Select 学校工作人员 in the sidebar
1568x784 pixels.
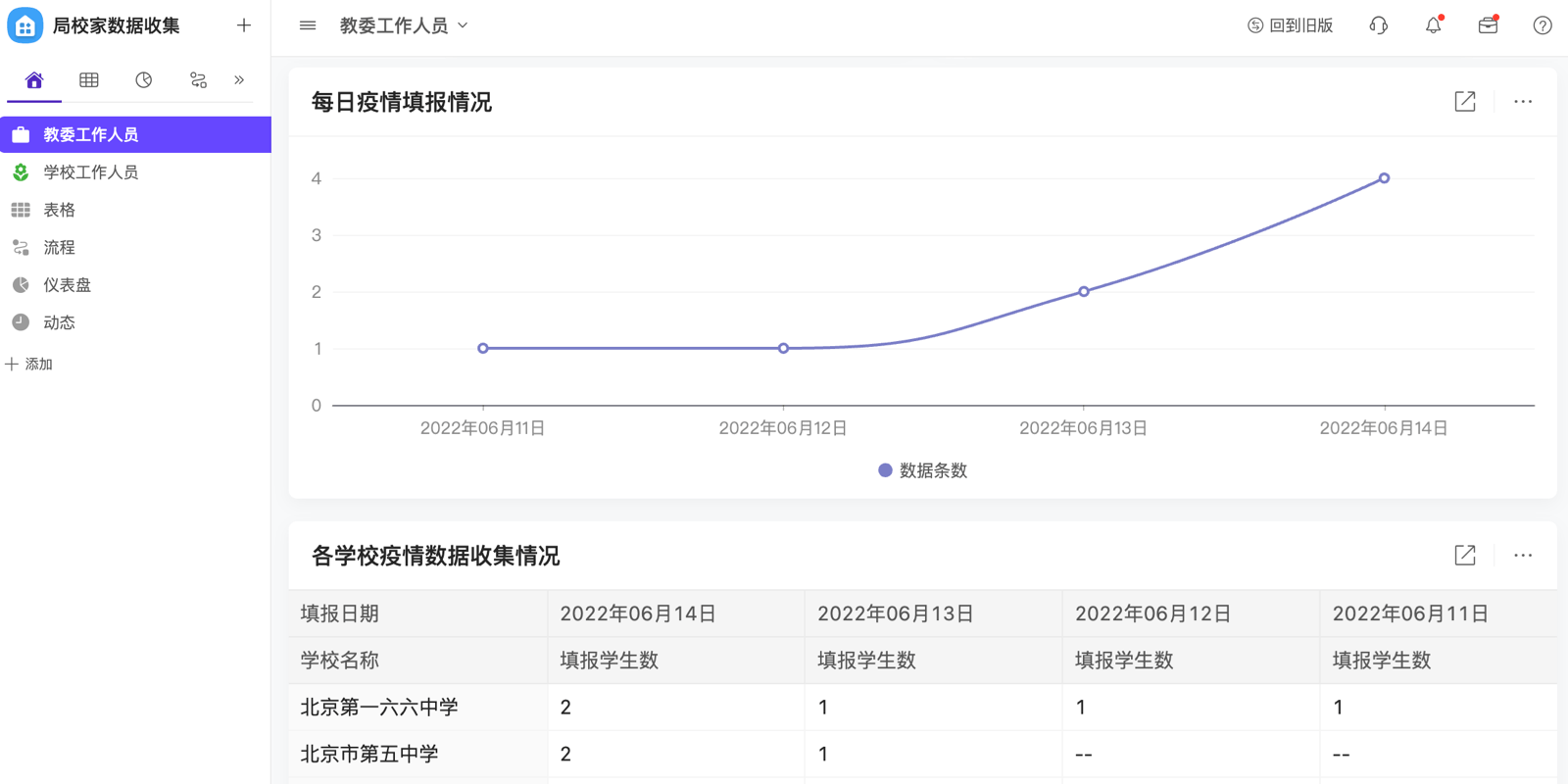[90, 172]
